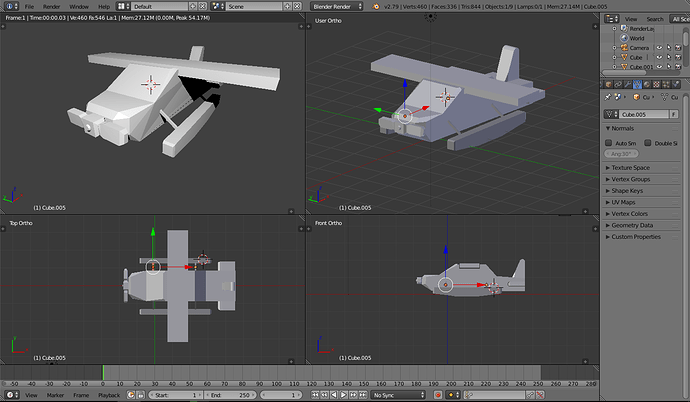Enable the Double Sided checkbox
The height and width of the screenshot is (402, 690).
click(x=648, y=143)
